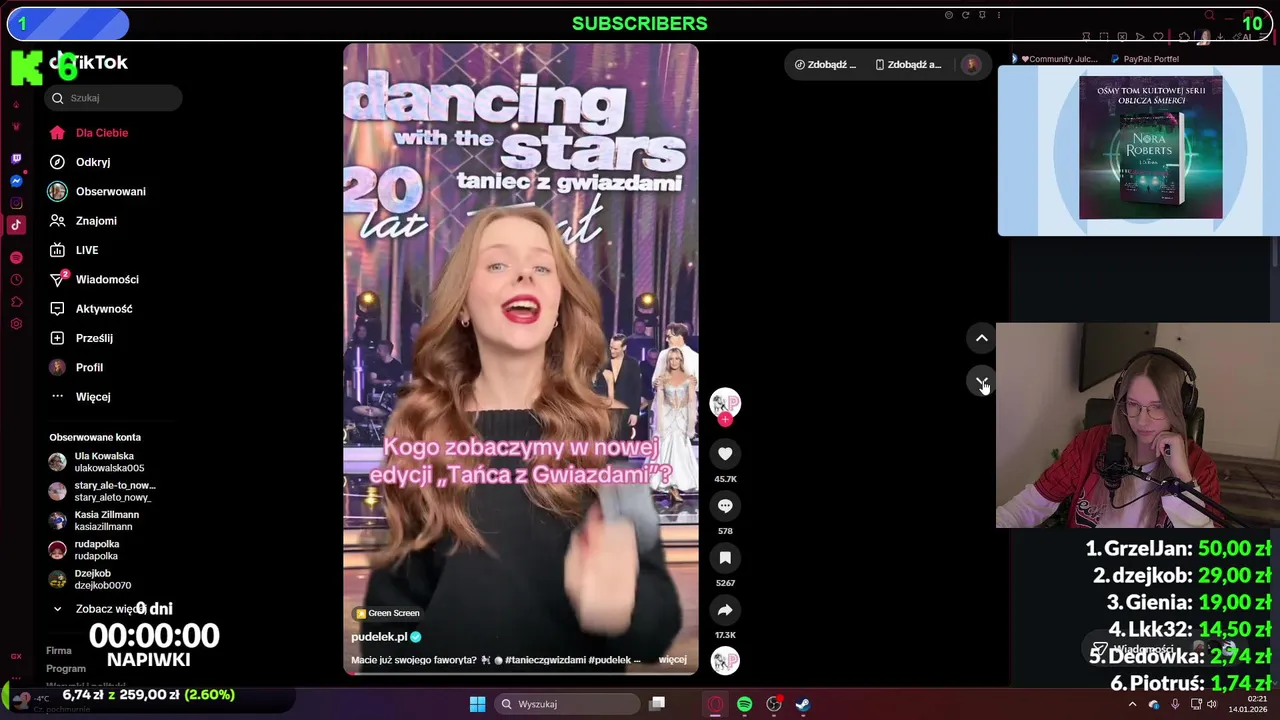1280x720 pixels.
Task: Open Messenger in the browser sidebar
Action: 16,181
